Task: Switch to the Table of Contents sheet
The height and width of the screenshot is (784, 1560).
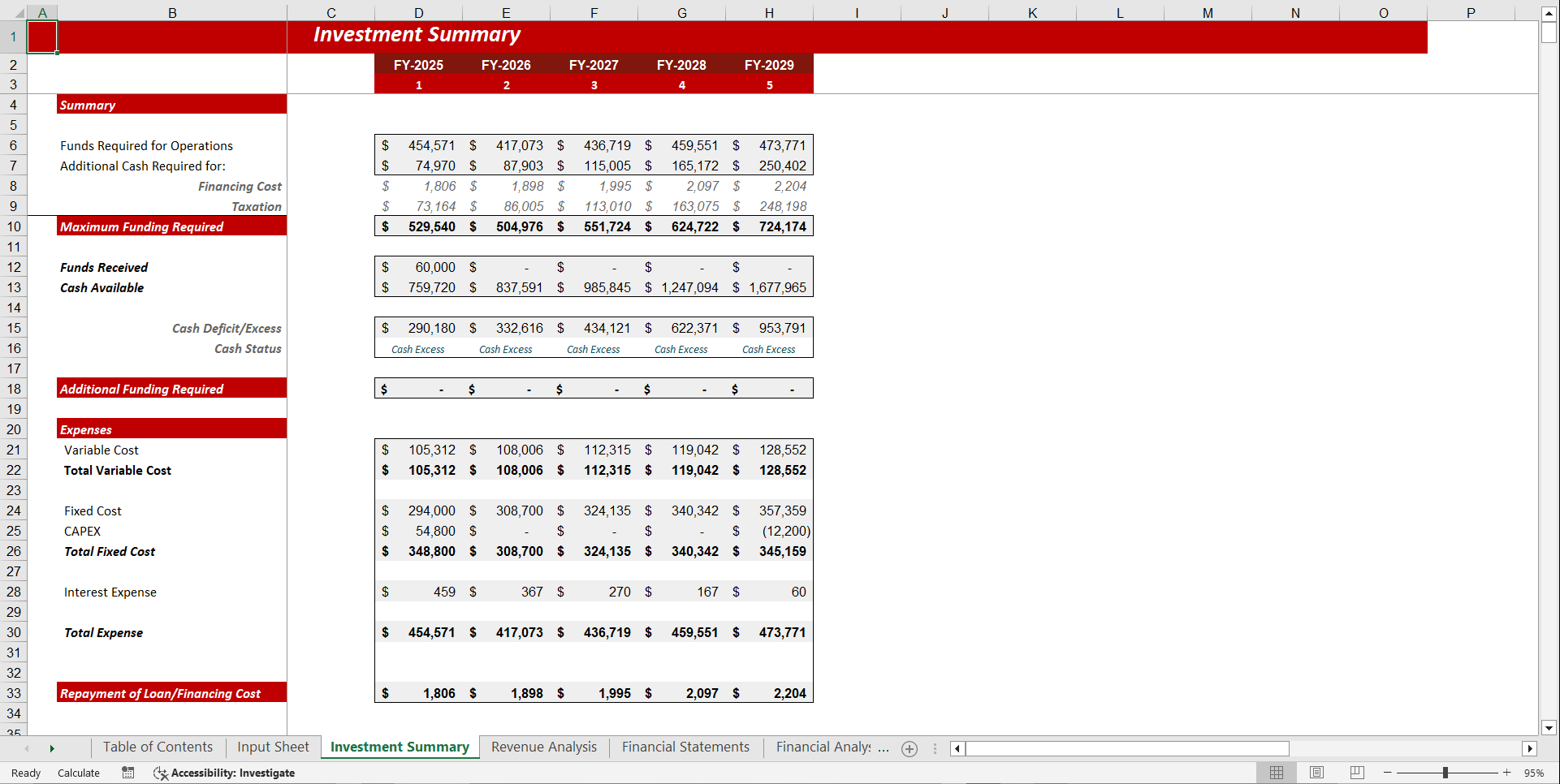Action: tap(157, 747)
